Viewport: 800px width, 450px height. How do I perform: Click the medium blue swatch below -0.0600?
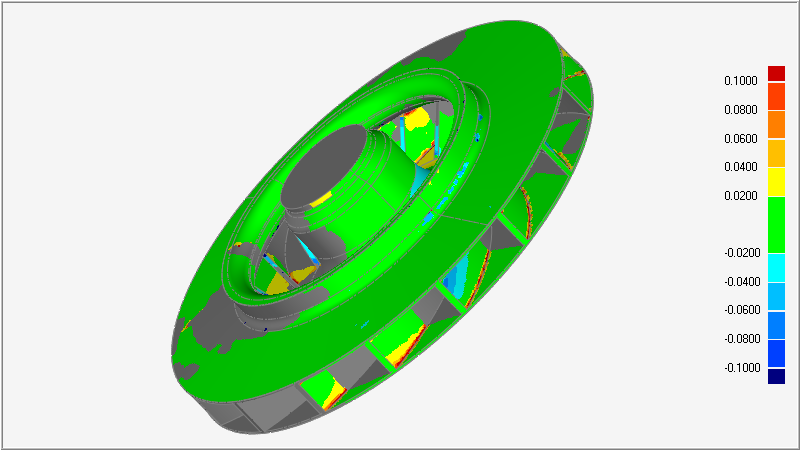(776, 325)
